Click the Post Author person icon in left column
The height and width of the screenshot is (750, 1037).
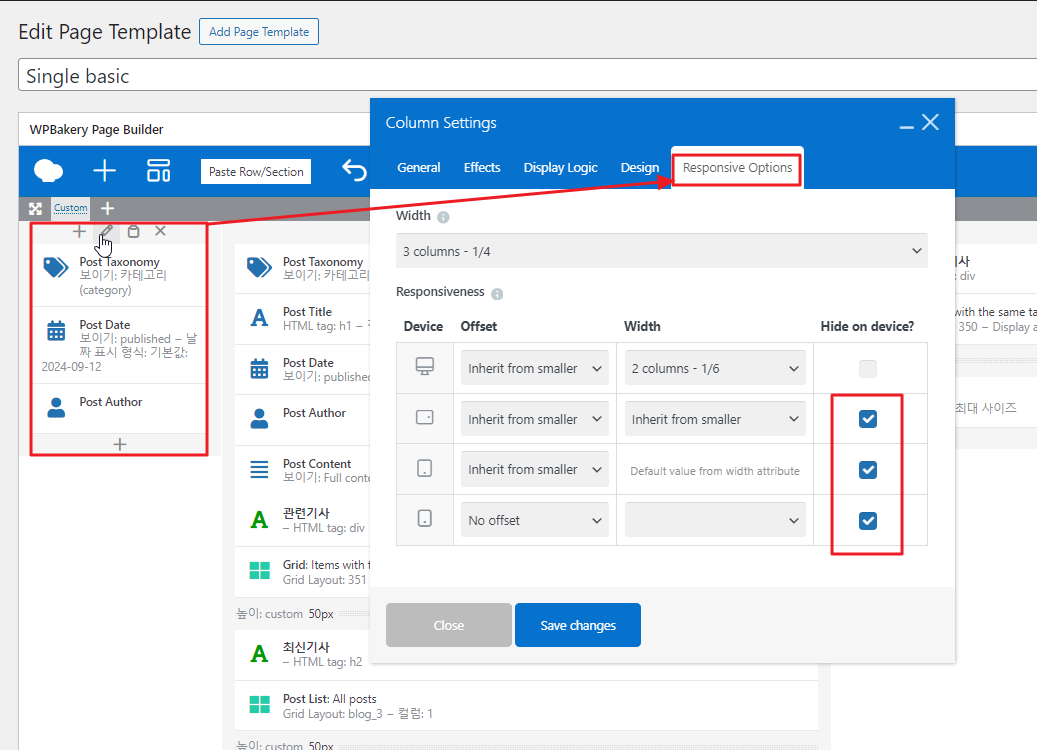tap(56, 407)
